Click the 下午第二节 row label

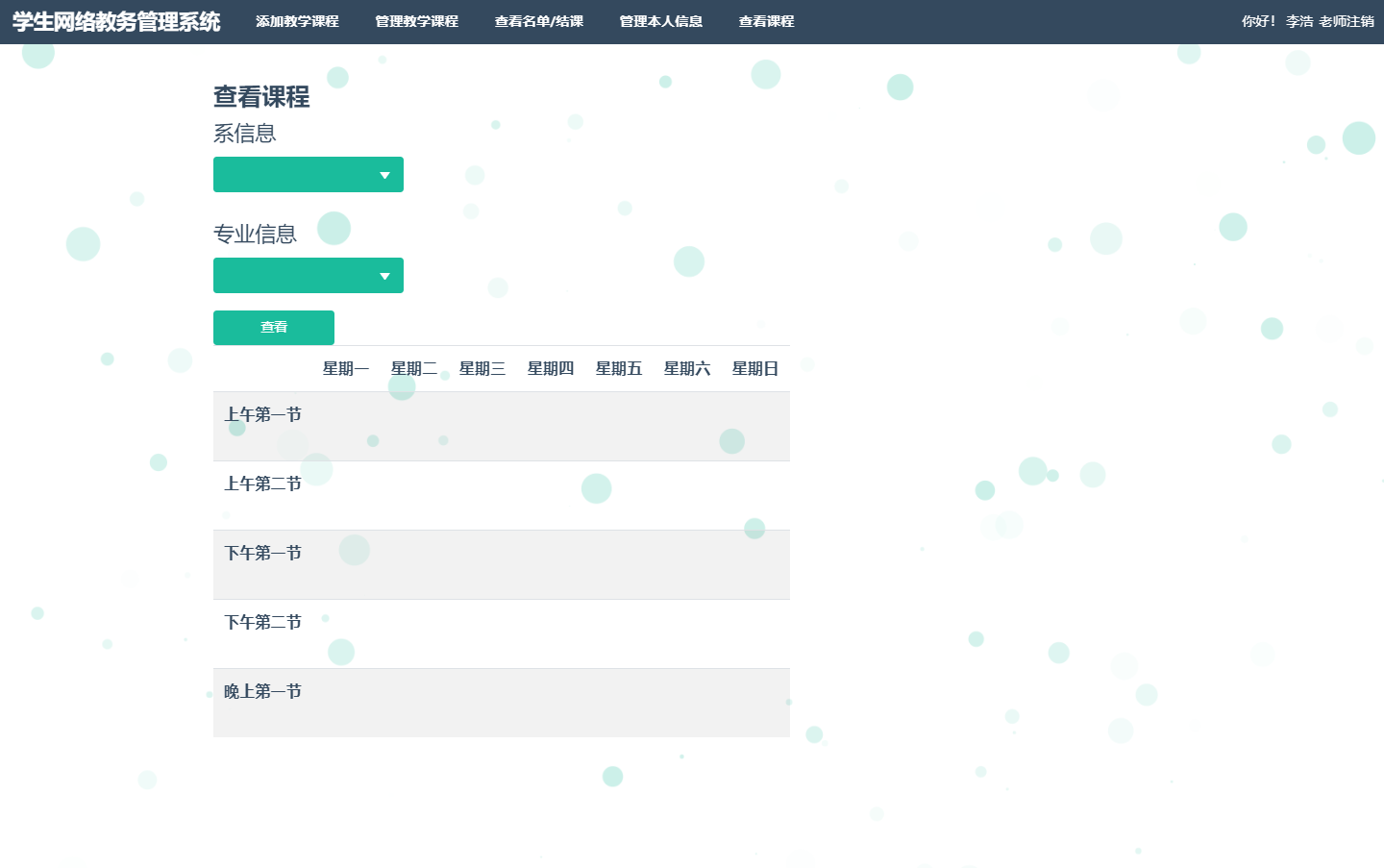pyautogui.click(x=263, y=623)
